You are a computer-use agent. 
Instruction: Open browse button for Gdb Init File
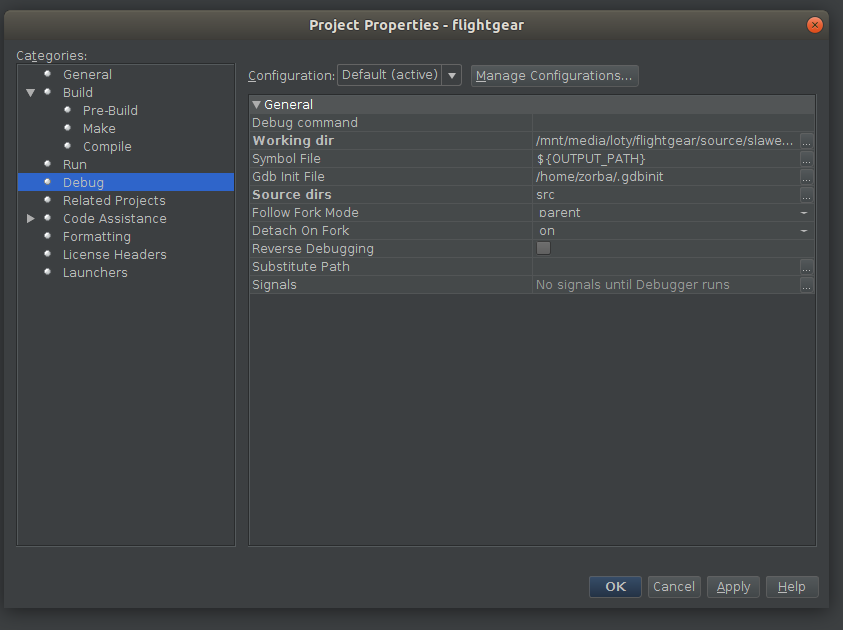[806, 177]
